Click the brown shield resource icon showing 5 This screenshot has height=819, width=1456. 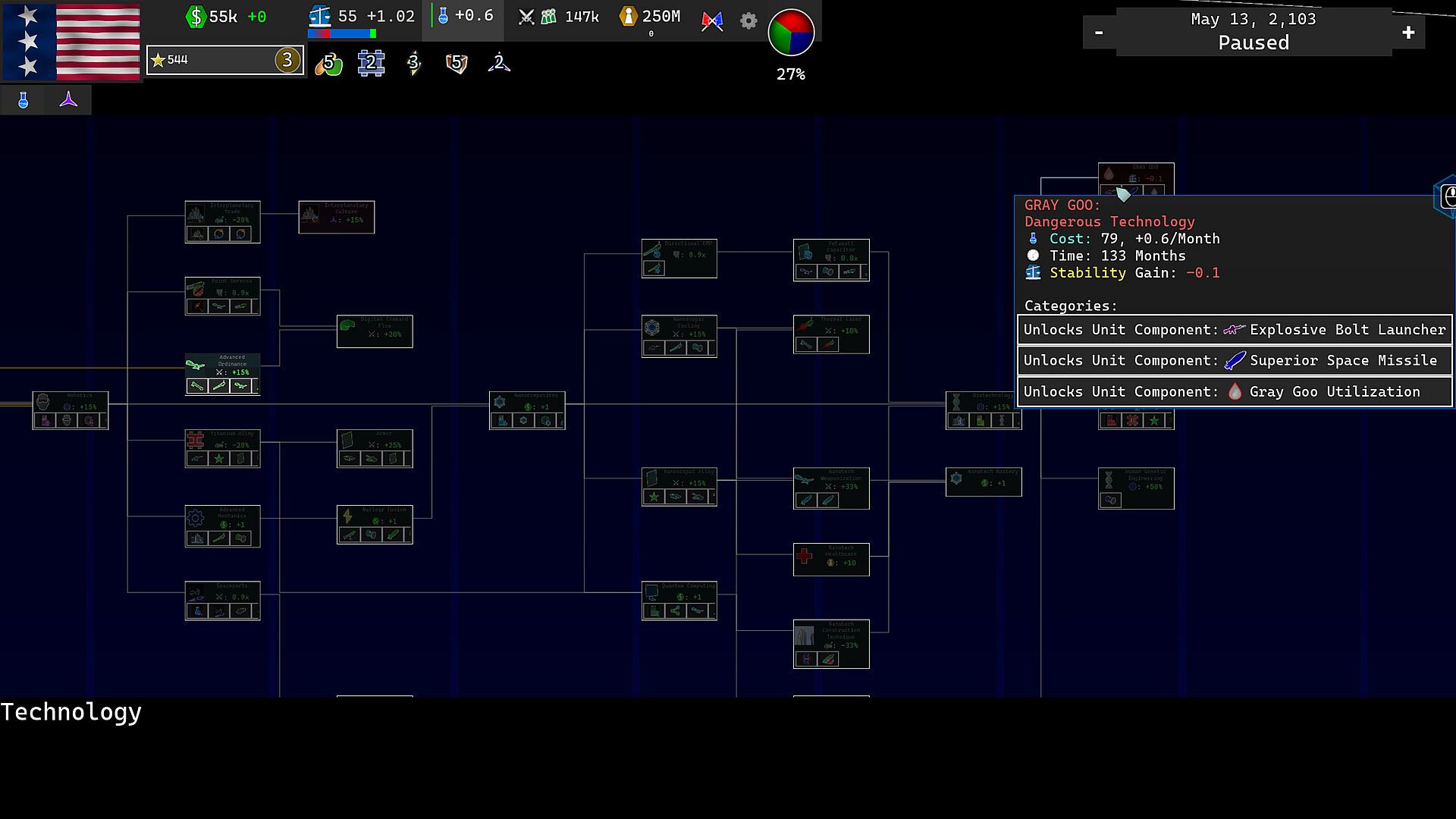tap(456, 63)
